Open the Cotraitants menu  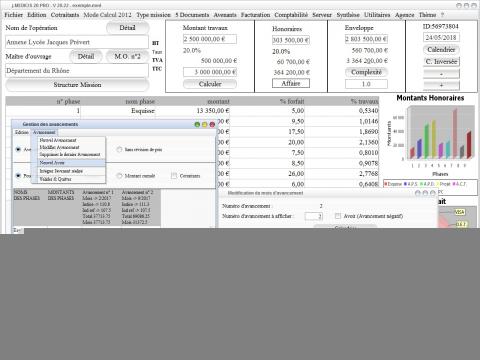click(65, 15)
